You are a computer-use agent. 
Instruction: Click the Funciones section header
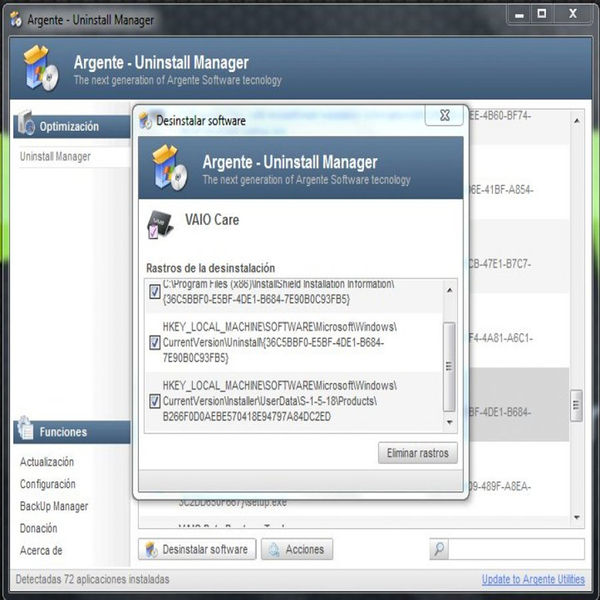click(x=72, y=432)
